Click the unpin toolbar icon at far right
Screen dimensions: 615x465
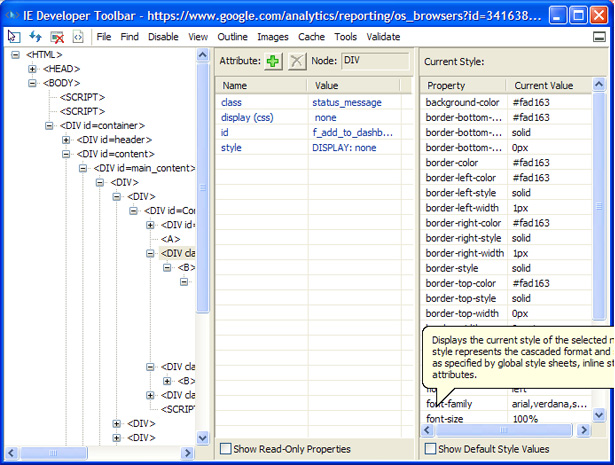coord(599,37)
